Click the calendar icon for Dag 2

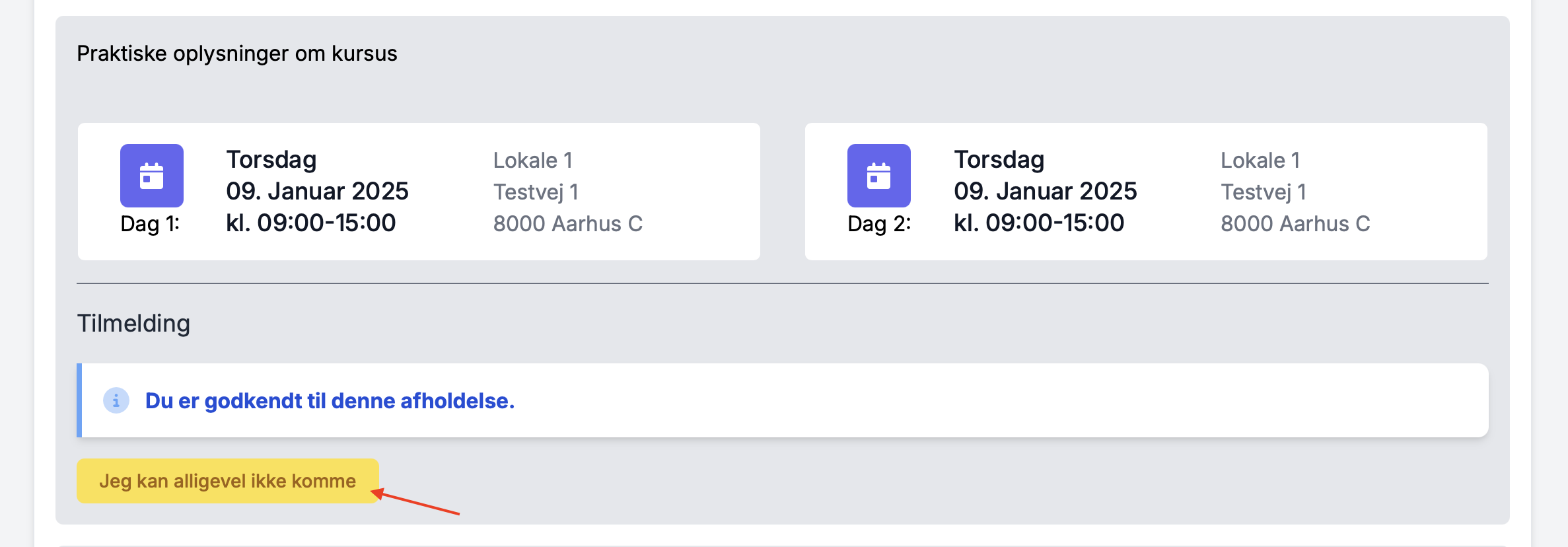[x=878, y=176]
